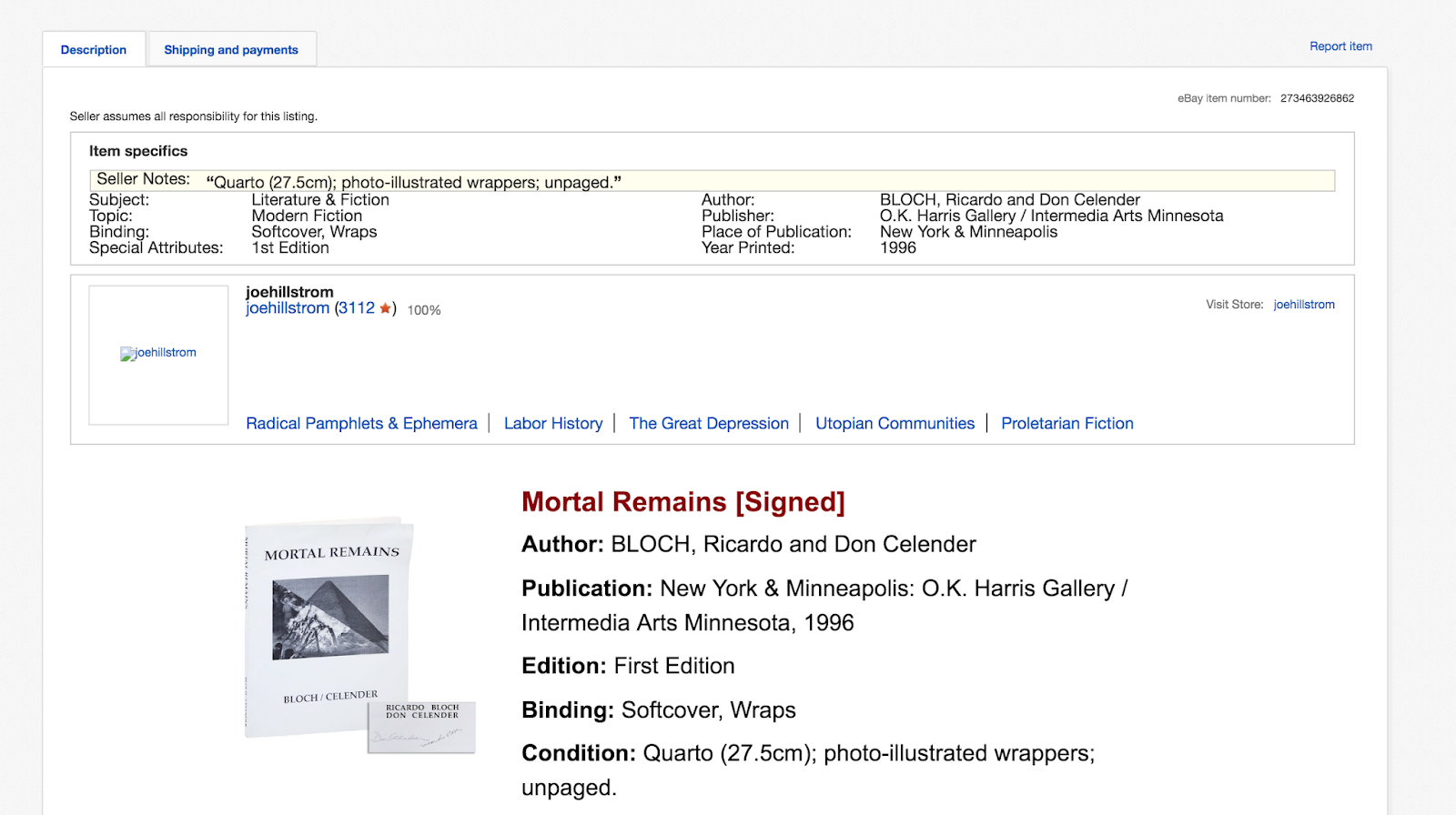The height and width of the screenshot is (815, 1456).
Task: Browse the Labor History category
Action: coord(553,424)
